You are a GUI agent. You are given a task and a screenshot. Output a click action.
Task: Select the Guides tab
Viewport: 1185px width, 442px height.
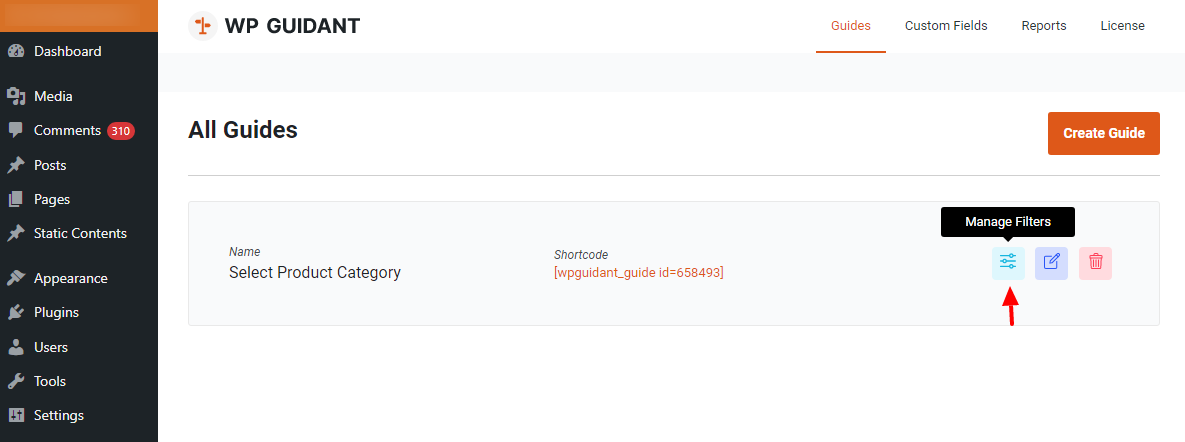[851, 26]
